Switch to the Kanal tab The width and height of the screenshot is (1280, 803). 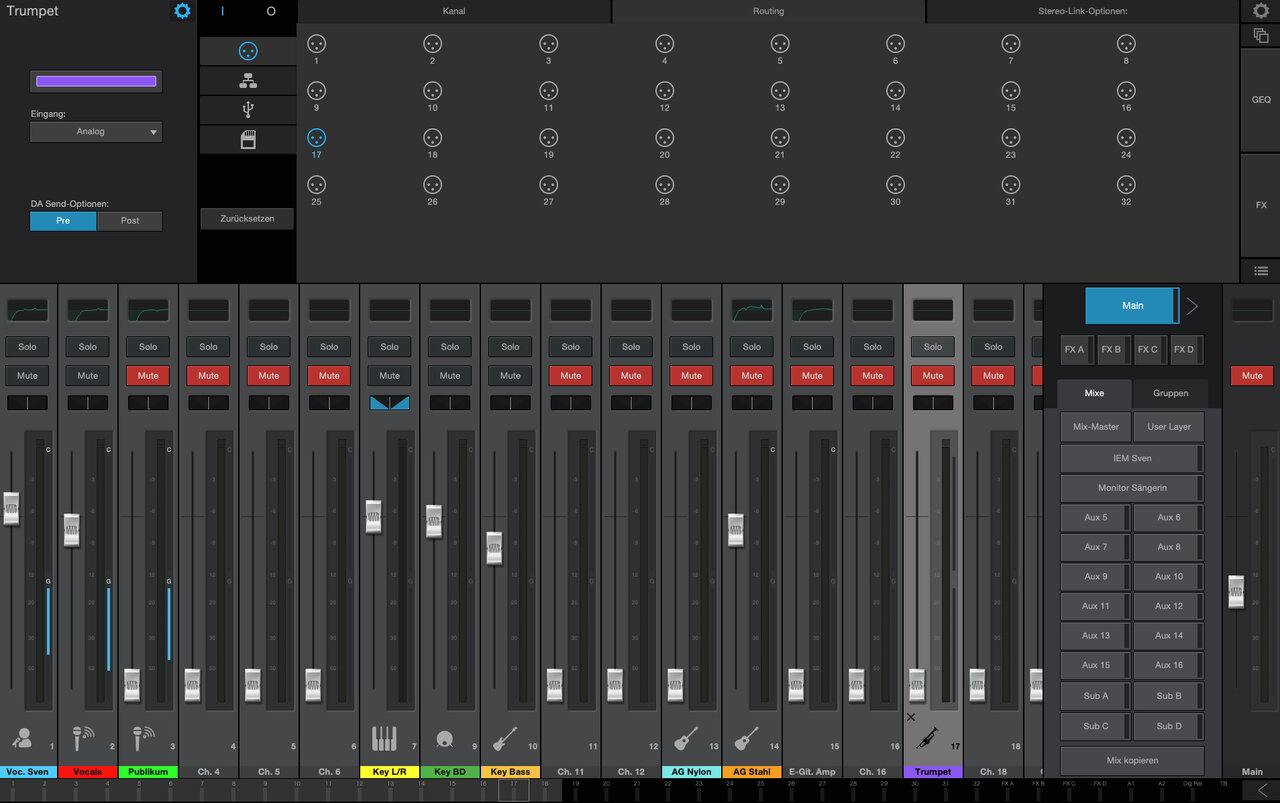point(454,11)
